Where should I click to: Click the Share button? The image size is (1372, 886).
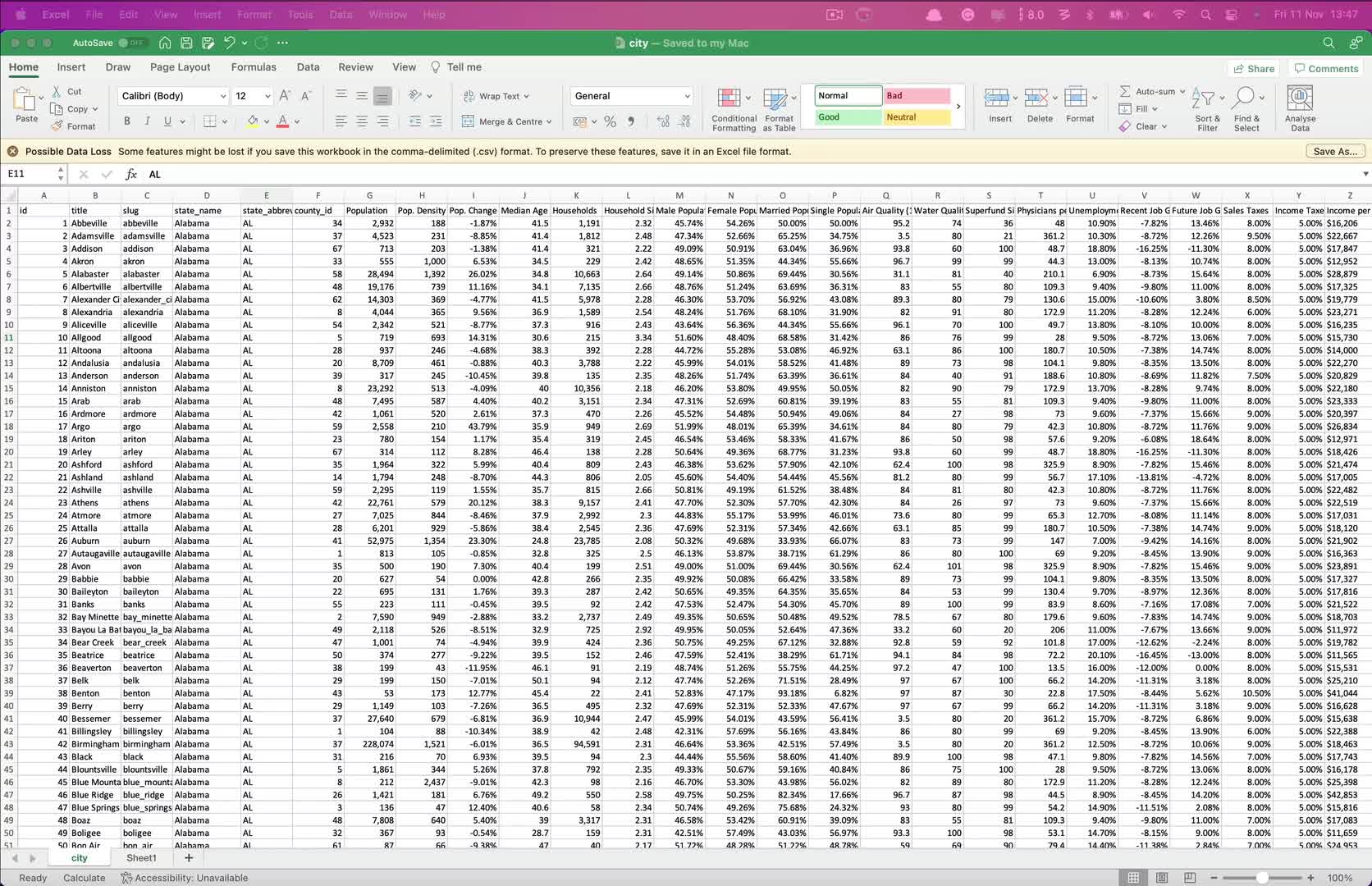tap(1254, 69)
